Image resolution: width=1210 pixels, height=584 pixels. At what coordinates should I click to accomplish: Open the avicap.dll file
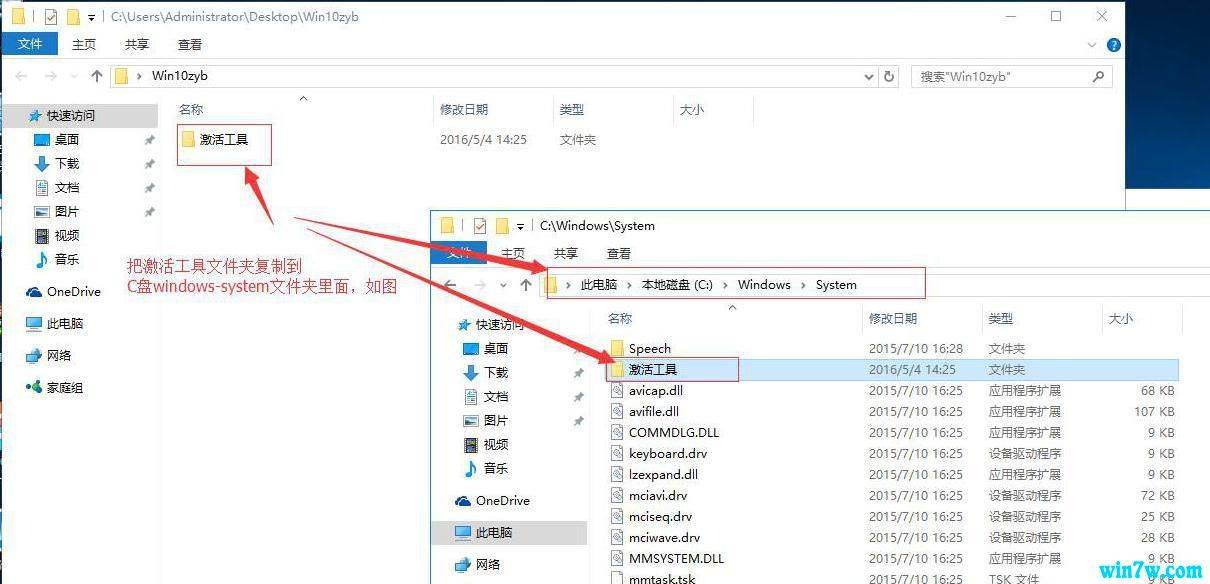coord(655,390)
